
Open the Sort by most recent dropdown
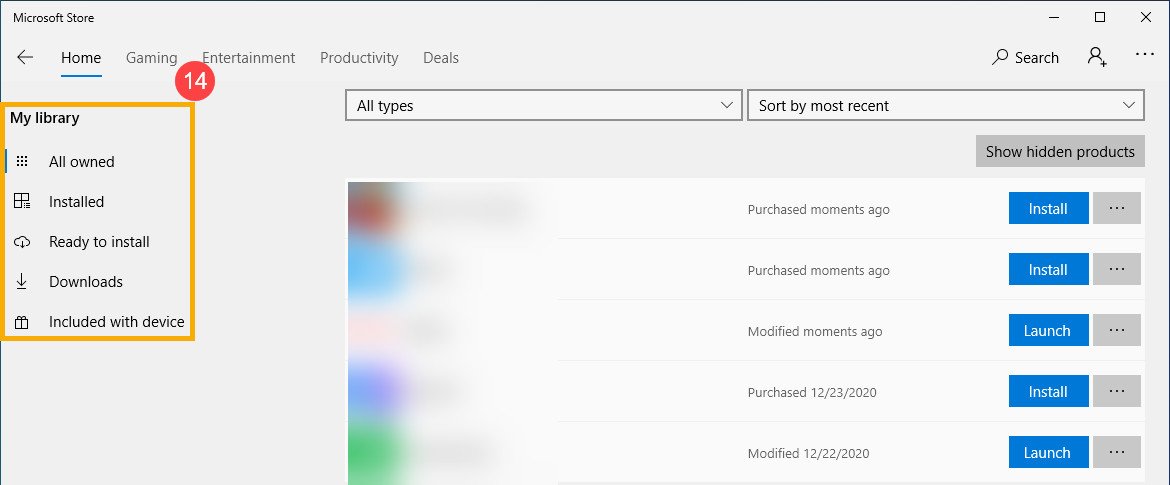(945, 105)
